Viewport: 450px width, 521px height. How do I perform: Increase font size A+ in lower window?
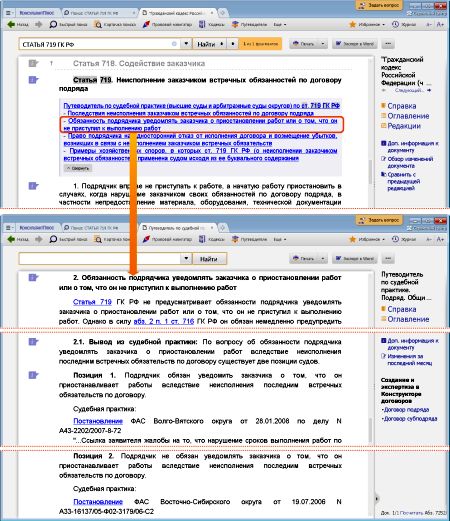point(440,239)
